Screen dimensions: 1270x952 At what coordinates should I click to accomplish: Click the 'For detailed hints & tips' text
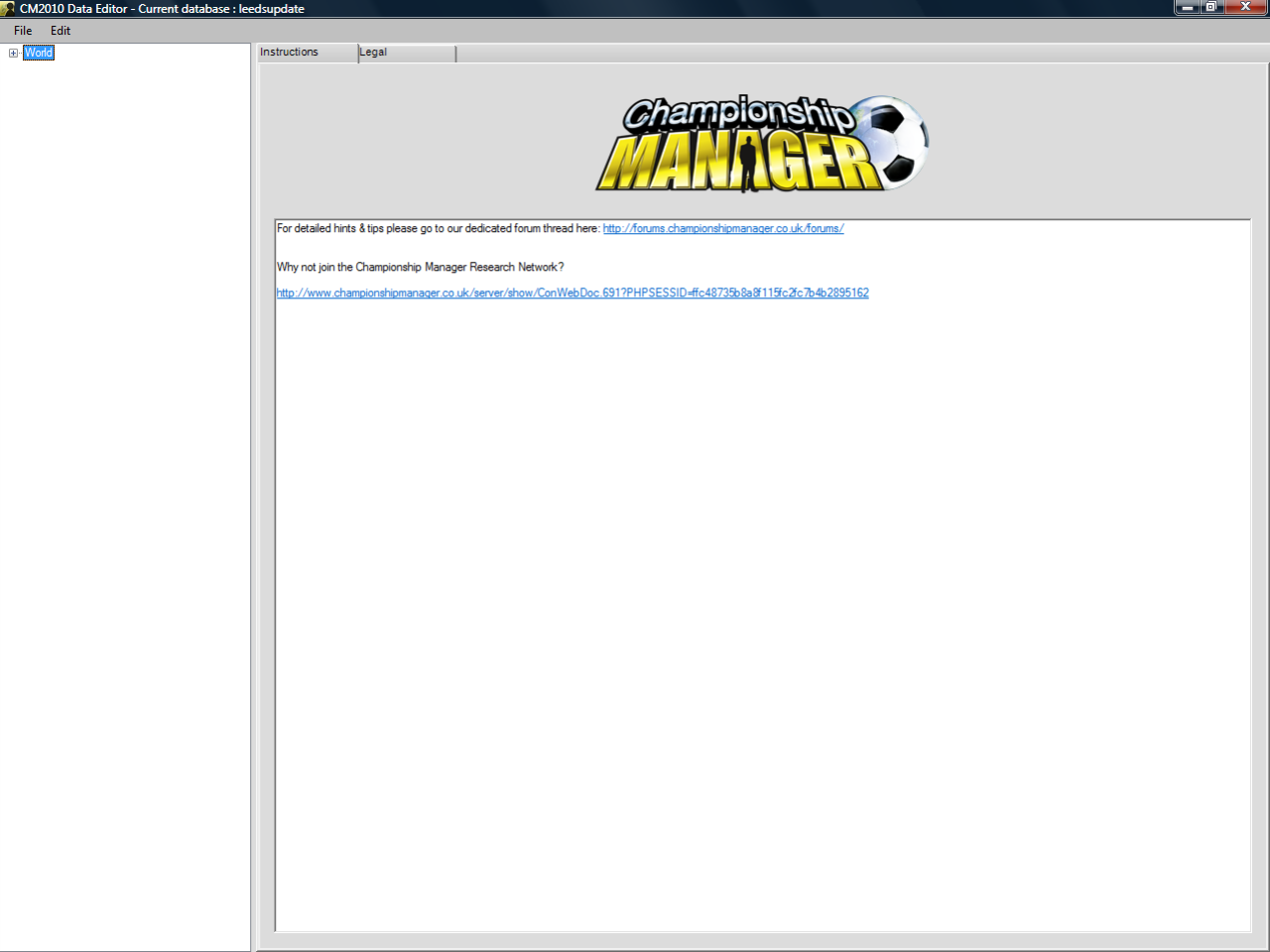[x=439, y=228]
